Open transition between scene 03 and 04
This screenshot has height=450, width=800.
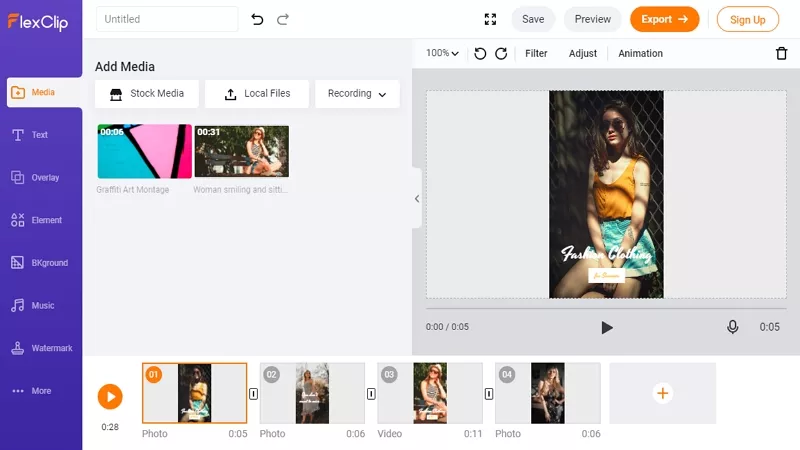489,394
